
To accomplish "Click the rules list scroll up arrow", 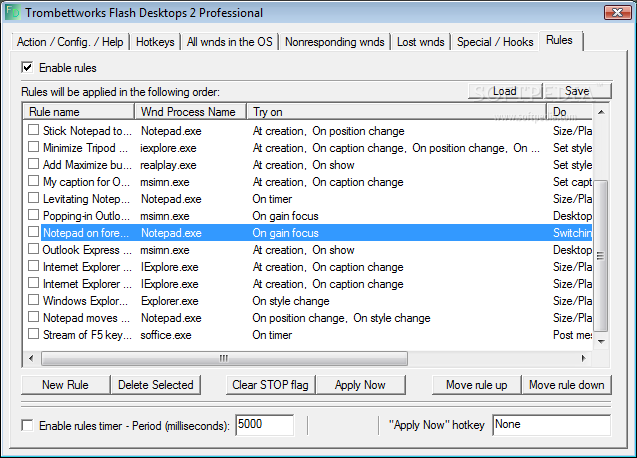I will 601,112.
